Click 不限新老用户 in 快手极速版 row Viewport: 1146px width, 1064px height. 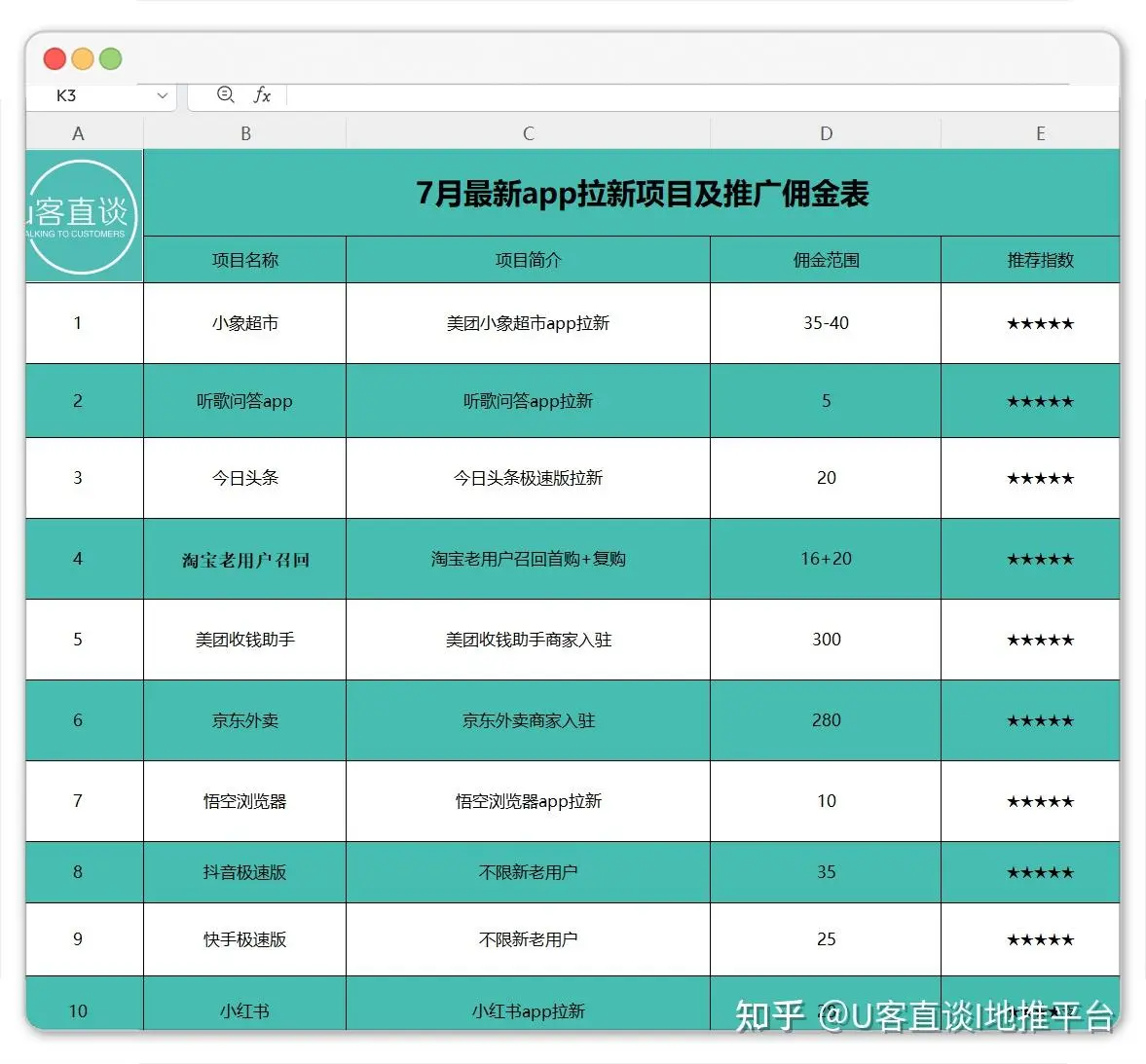click(529, 939)
